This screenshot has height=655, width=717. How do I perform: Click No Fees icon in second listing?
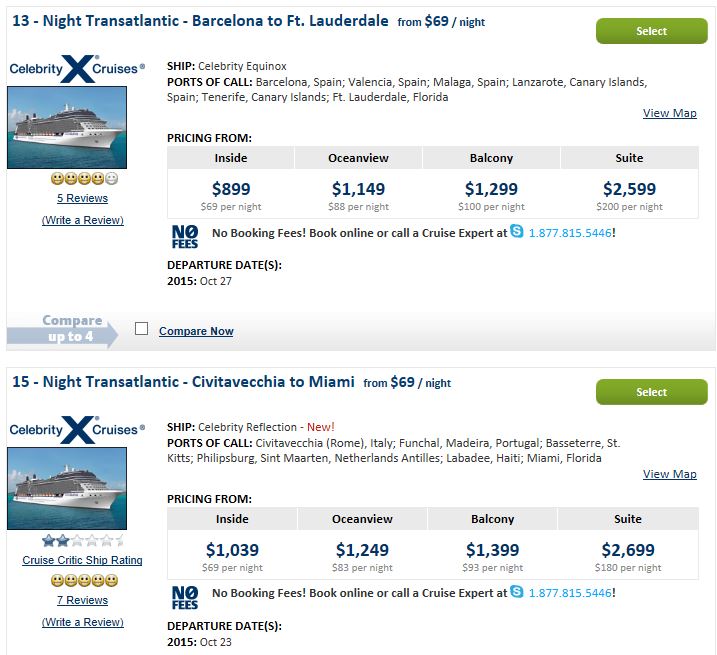click(x=185, y=598)
